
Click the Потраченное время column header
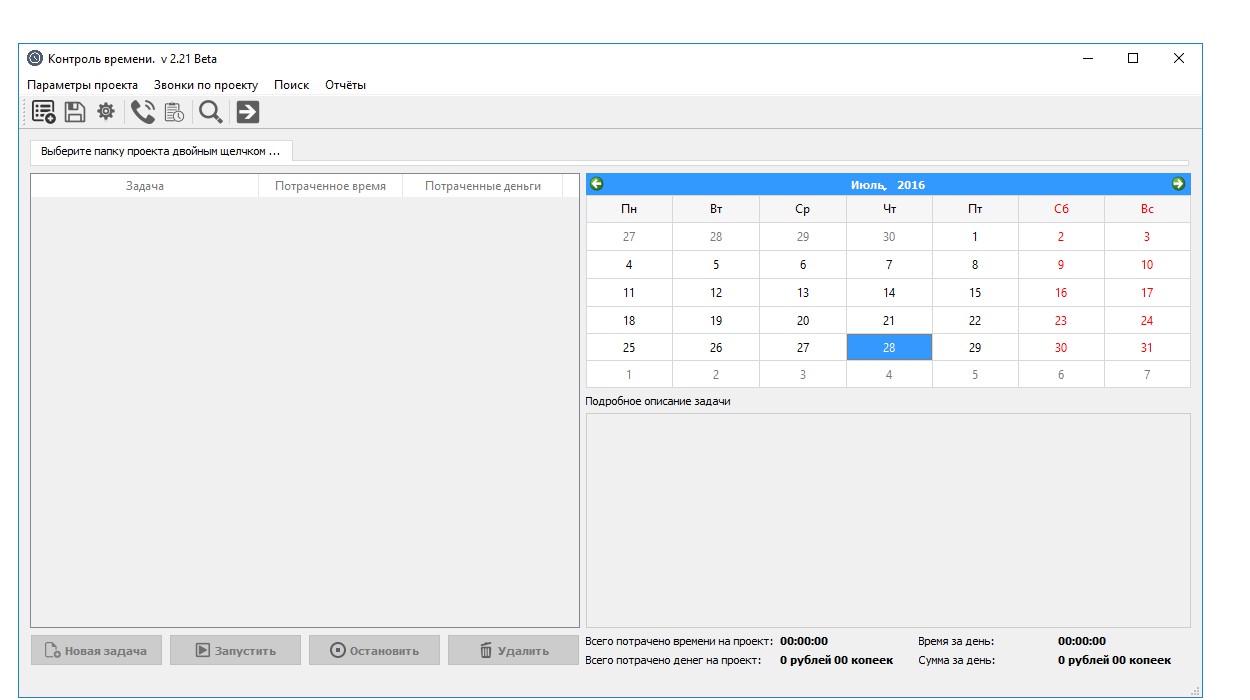(330, 186)
